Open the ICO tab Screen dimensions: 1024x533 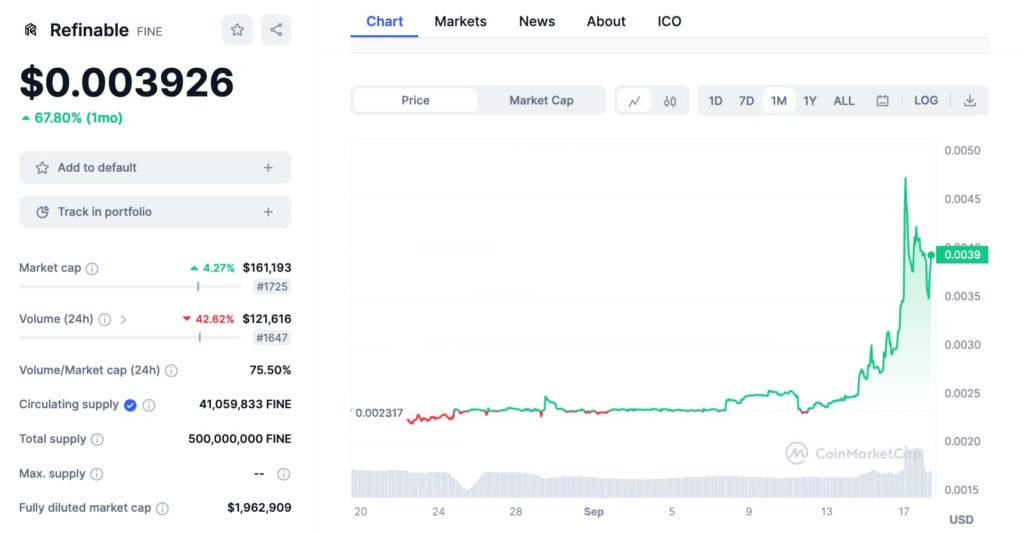pyautogui.click(x=669, y=22)
